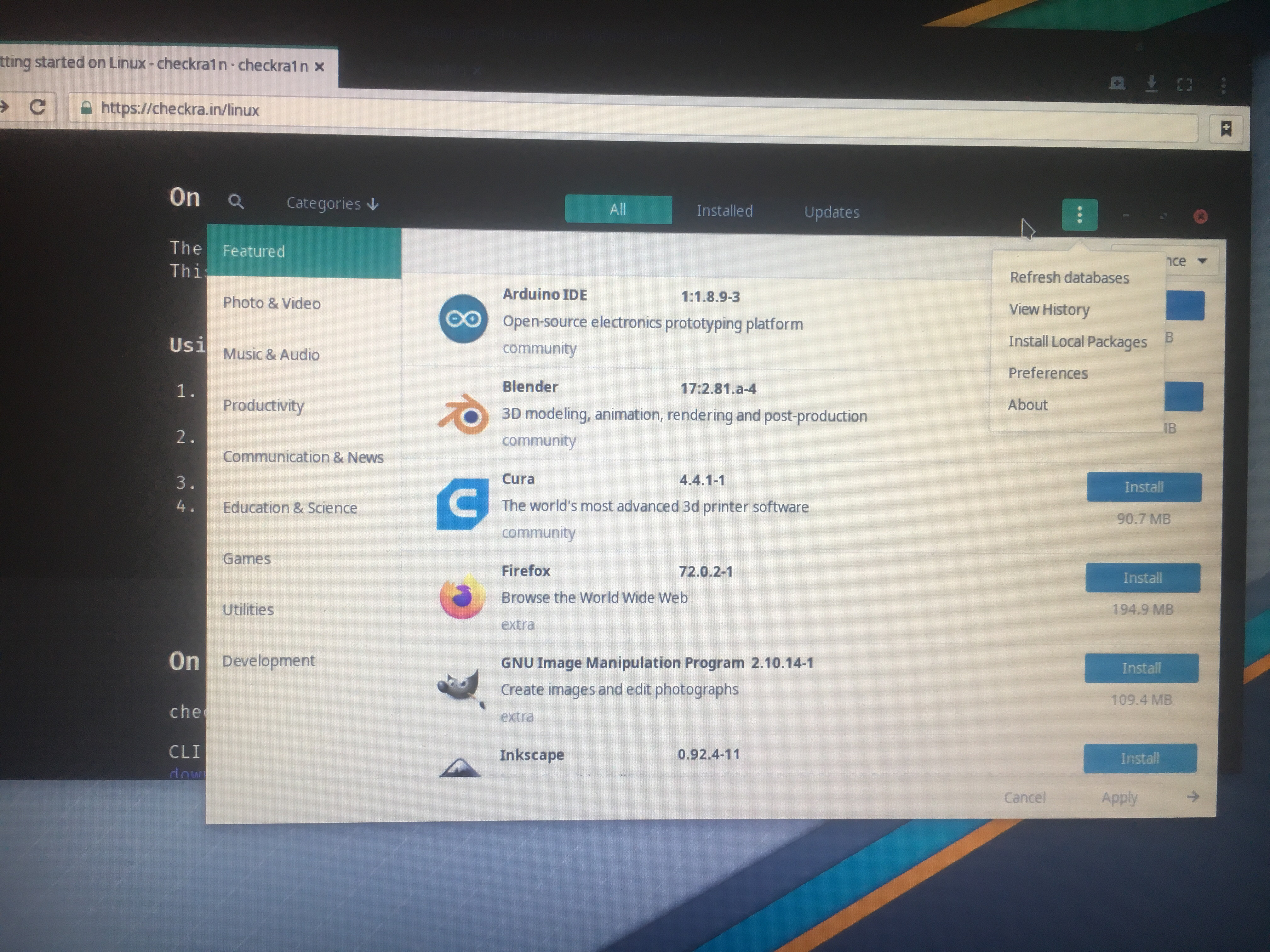Click the search magnifier icon in Pamac
The height and width of the screenshot is (952, 1270).
pos(235,201)
